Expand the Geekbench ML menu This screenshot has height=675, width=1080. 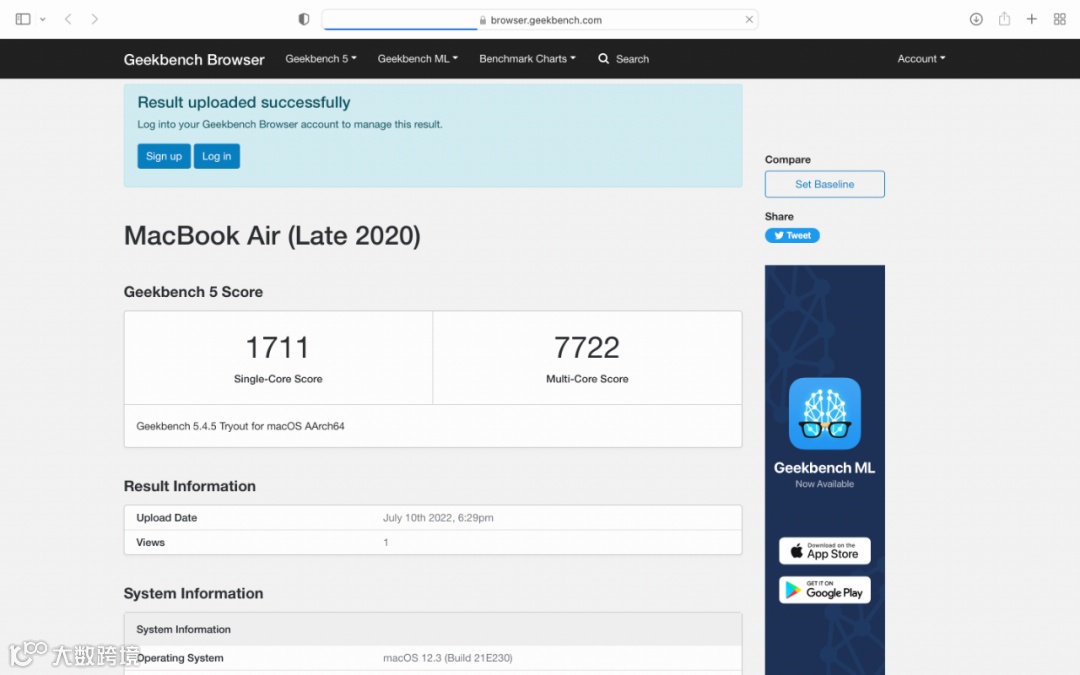[x=417, y=59]
